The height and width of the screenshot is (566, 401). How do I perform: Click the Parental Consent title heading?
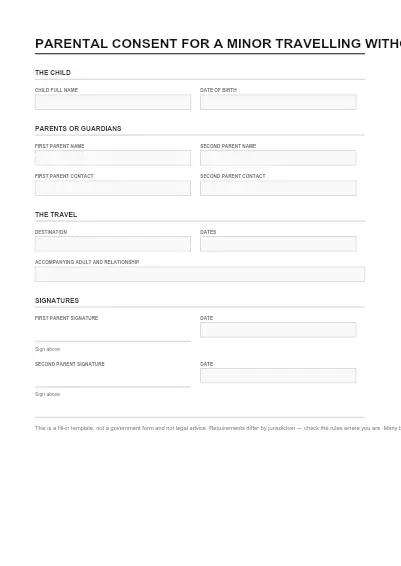pyautogui.click(x=218, y=44)
